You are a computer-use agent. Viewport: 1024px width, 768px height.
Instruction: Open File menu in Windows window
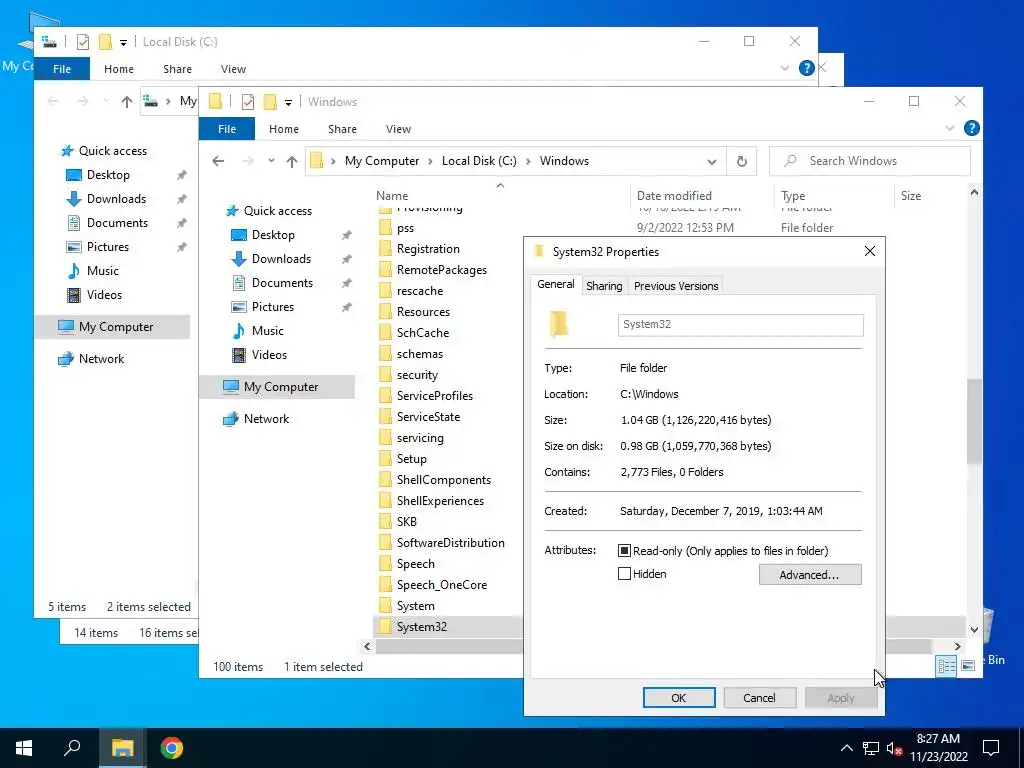click(x=227, y=129)
